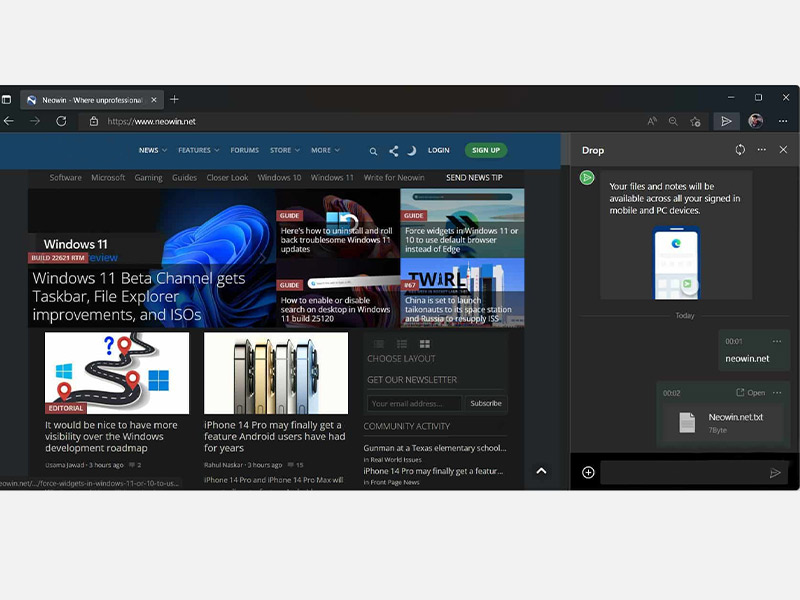The width and height of the screenshot is (800, 600).
Task: Refresh the Drop panel
Action: (x=740, y=150)
